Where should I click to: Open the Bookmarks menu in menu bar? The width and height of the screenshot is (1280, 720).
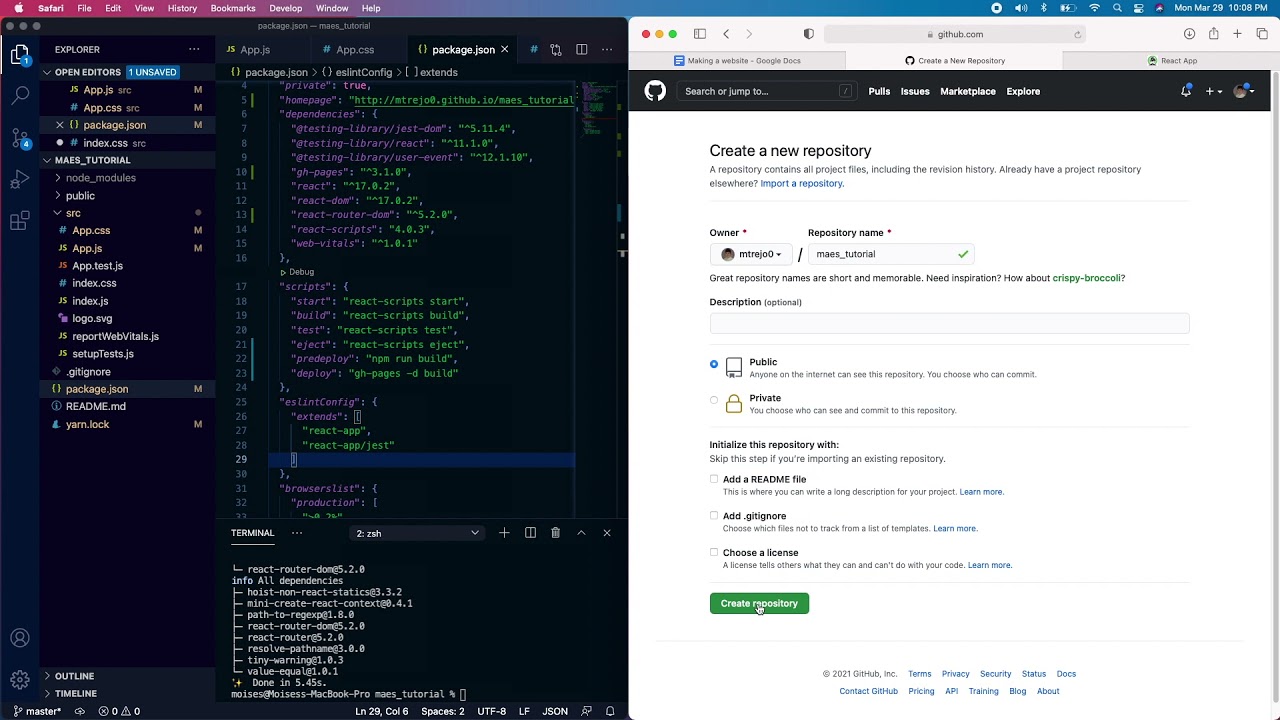pyautogui.click(x=233, y=8)
